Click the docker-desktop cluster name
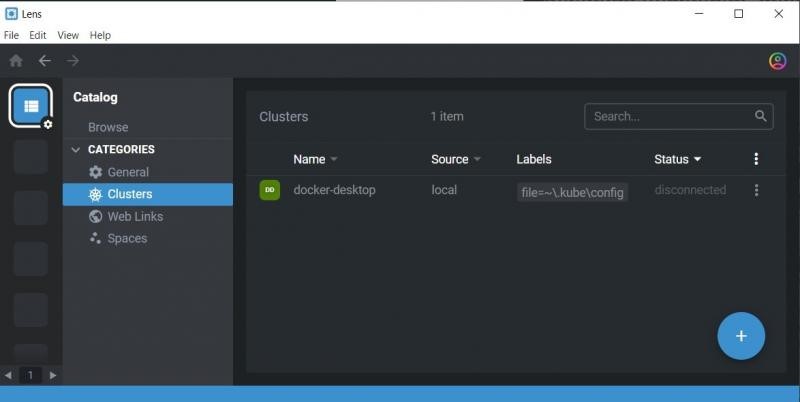The image size is (800, 402). pos(334,190)
